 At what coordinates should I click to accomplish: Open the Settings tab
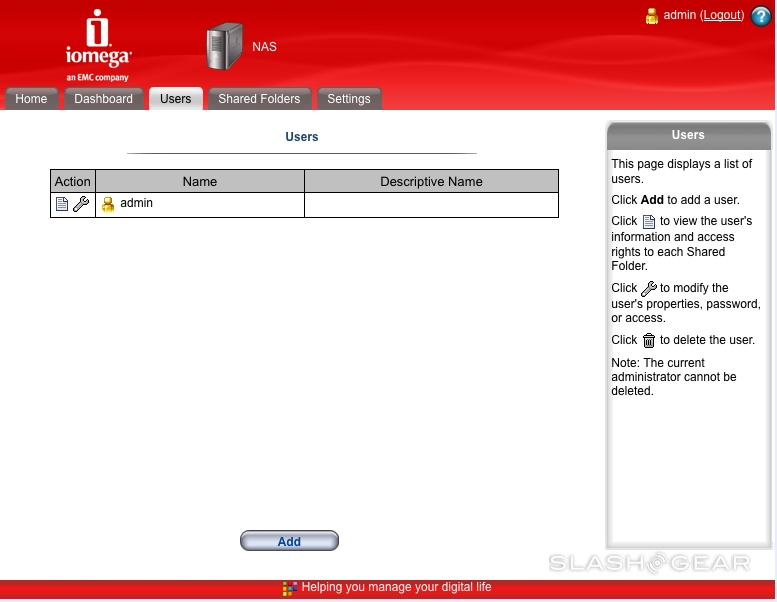(x=348, y=99)
